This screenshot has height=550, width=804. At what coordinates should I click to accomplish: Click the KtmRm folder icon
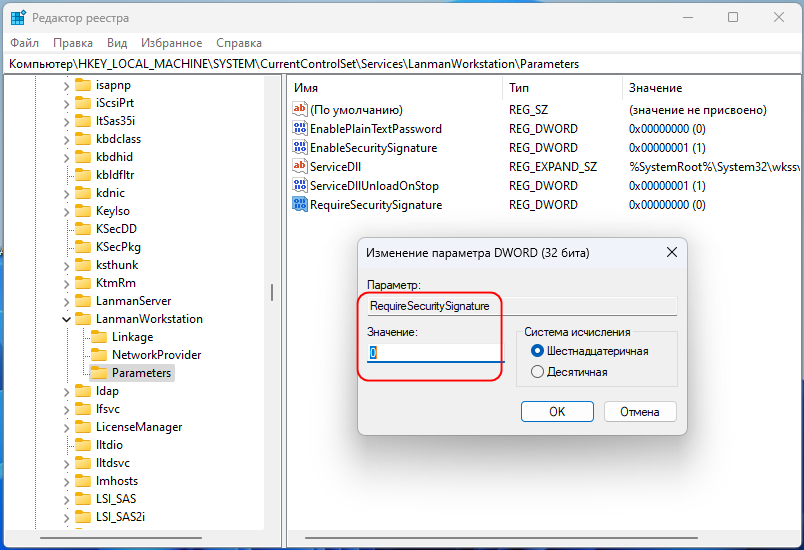tap(83, 283)
